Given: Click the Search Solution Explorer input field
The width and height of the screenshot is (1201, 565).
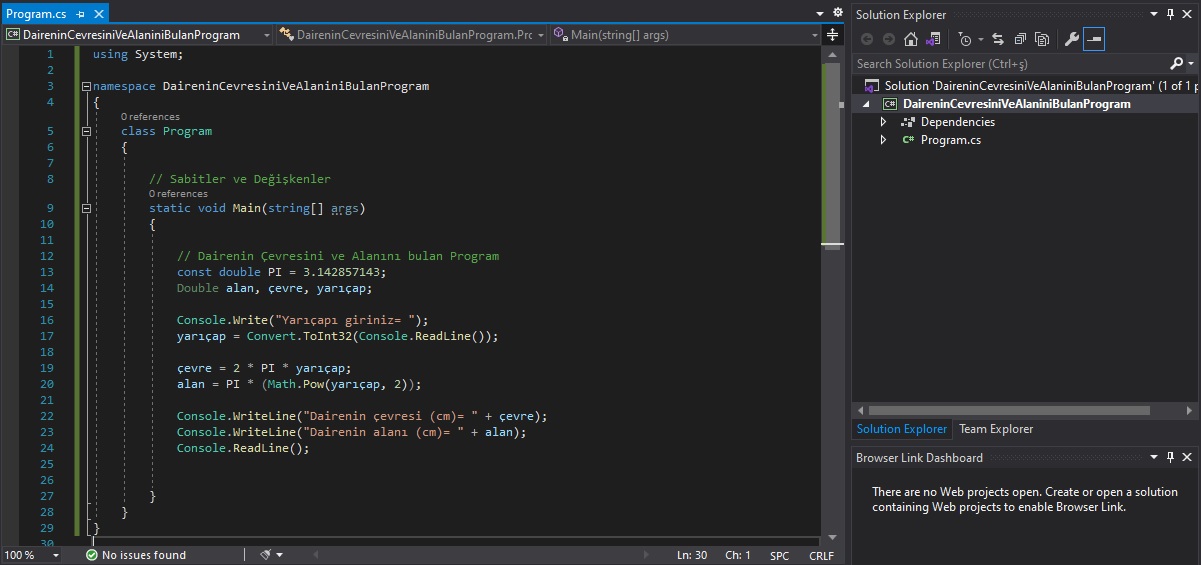Looking at the screenshot, I should [1010, 63].
